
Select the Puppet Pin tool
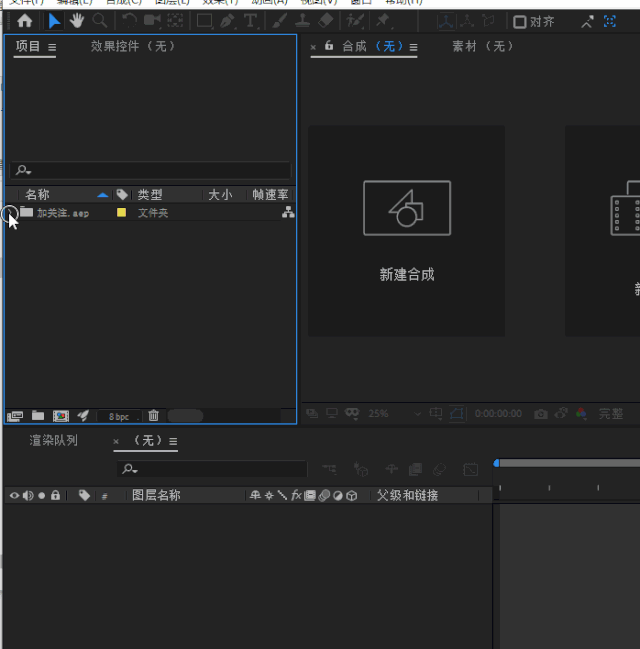click(x=383, y=20)
